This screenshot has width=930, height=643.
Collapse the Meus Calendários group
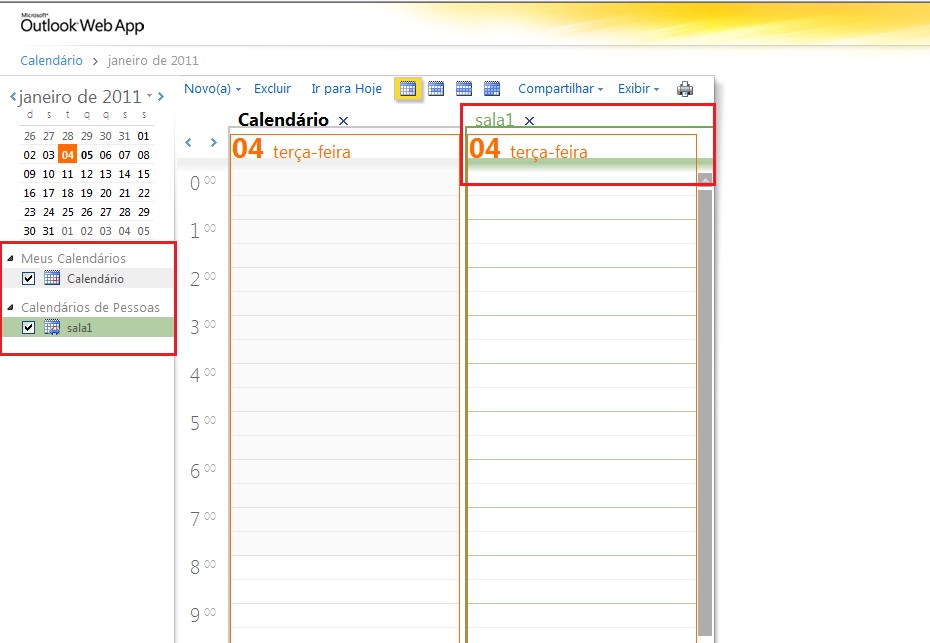tap(11, 259)
